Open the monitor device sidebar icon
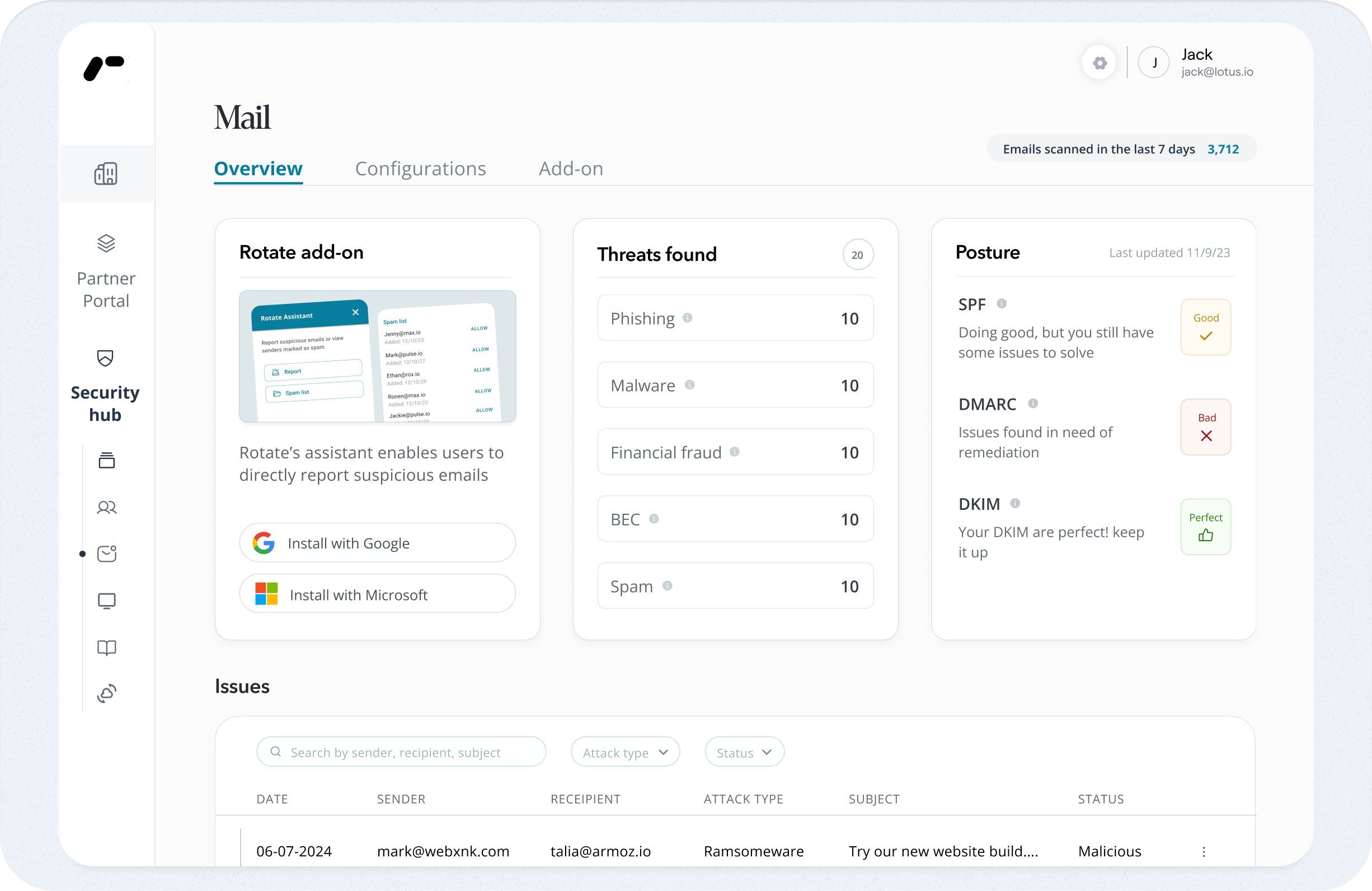Image resolution: width=1372 pixels, height=891 pixels. [107, 601]
